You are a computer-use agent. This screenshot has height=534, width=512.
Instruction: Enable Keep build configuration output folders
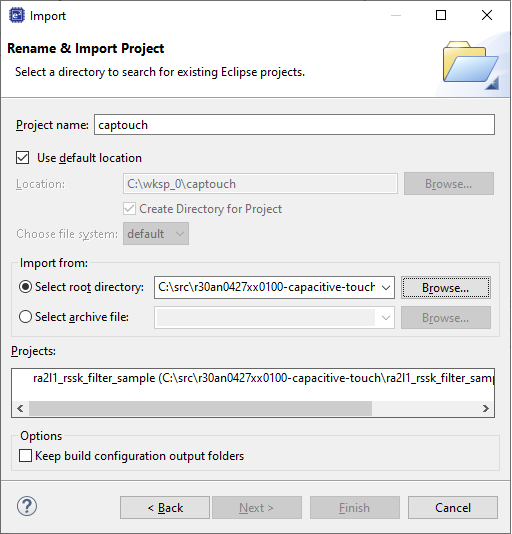pos(26,456)
